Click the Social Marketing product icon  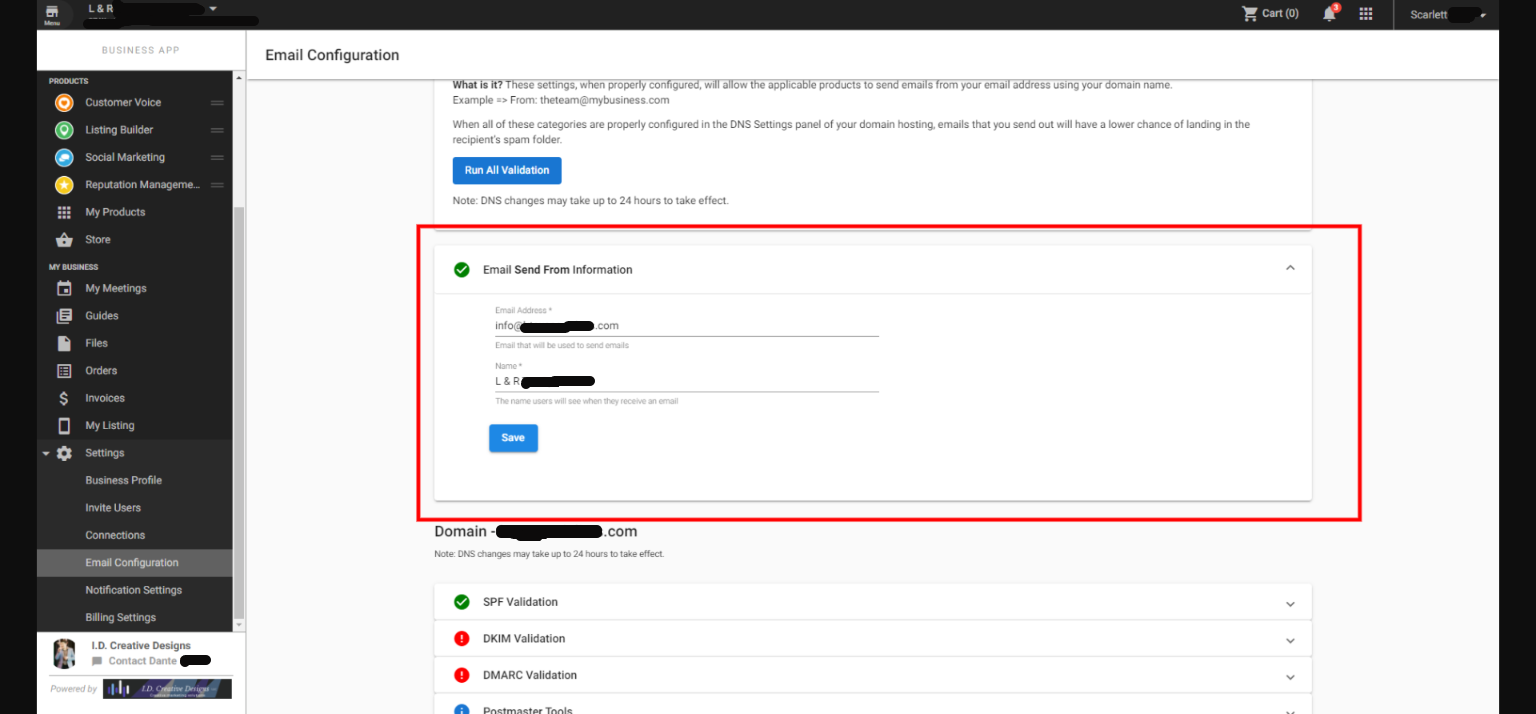pyautogui.click(x=64, y=157)
